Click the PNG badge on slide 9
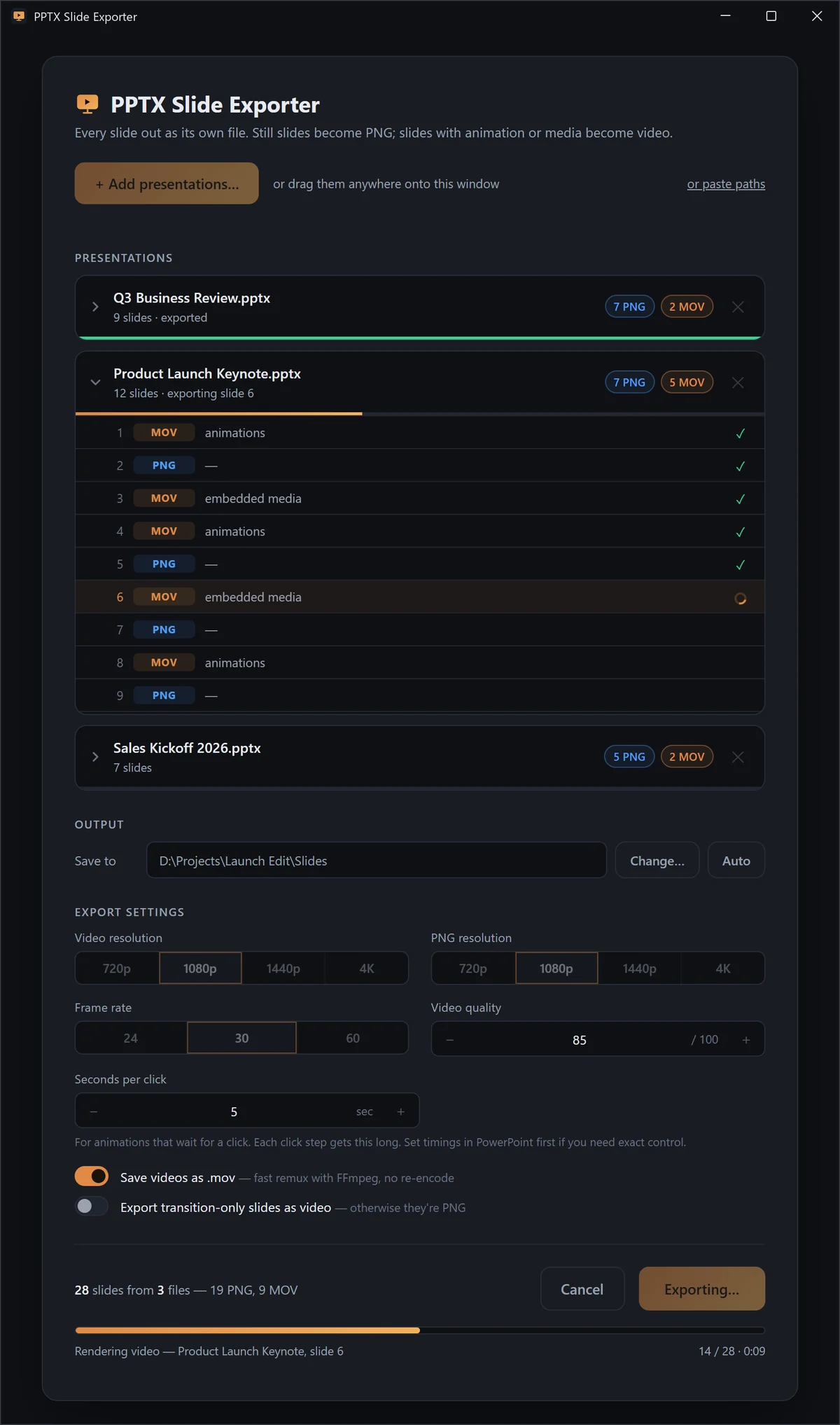Image resolution: width=840 pixels, height=1425 pixels. coord(164,696)
